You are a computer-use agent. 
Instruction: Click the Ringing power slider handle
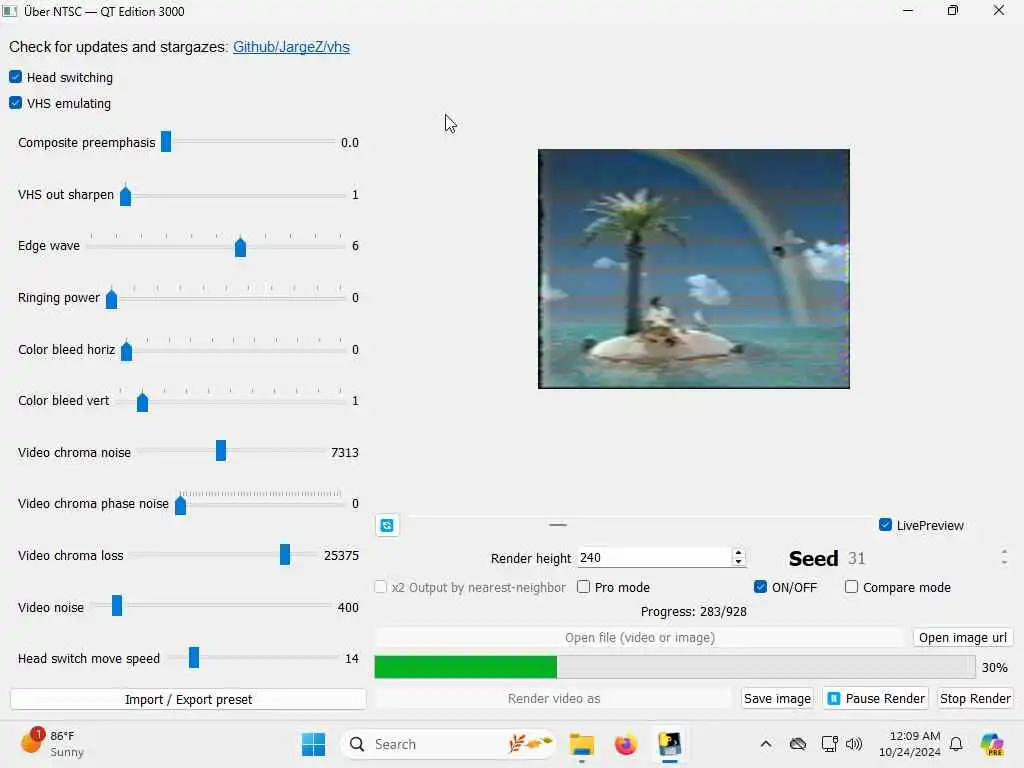112,298
